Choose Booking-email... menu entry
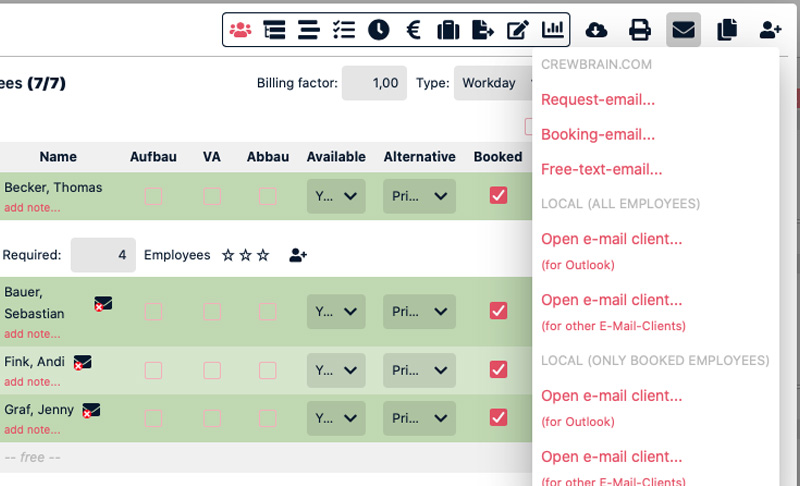The height and width of the screenshot is (486, 800). 598,134
